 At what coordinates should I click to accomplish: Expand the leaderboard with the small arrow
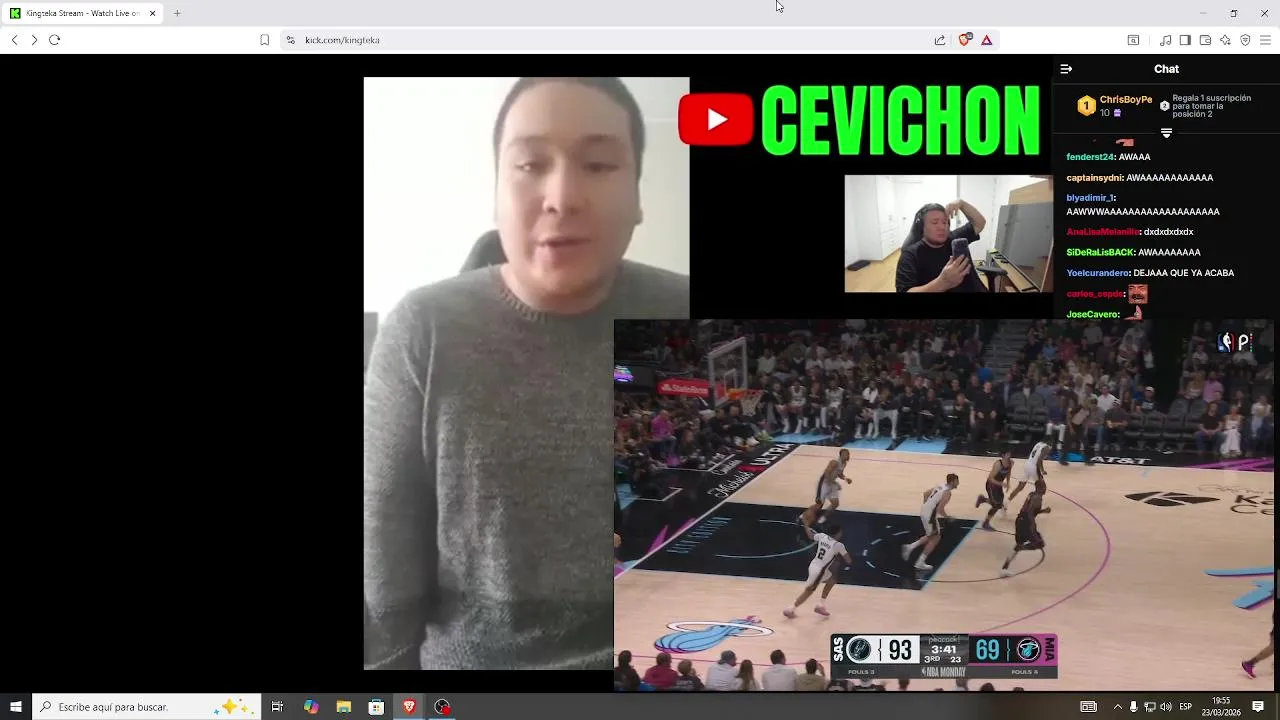coord(1166,133)
